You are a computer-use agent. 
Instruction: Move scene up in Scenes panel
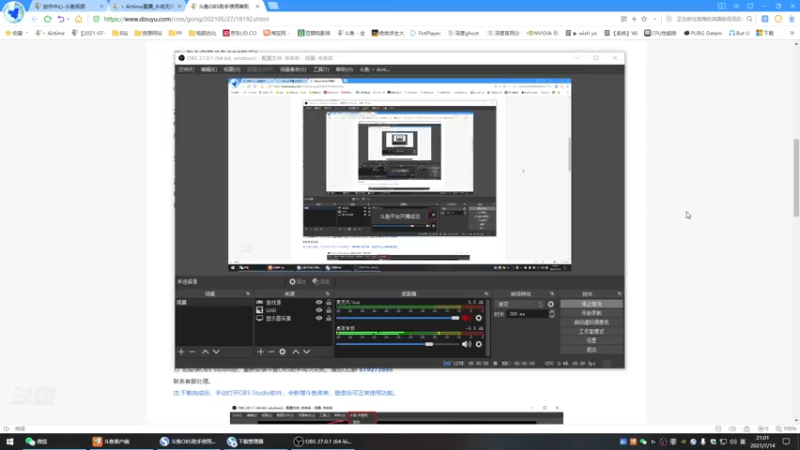tap(205, 352)
